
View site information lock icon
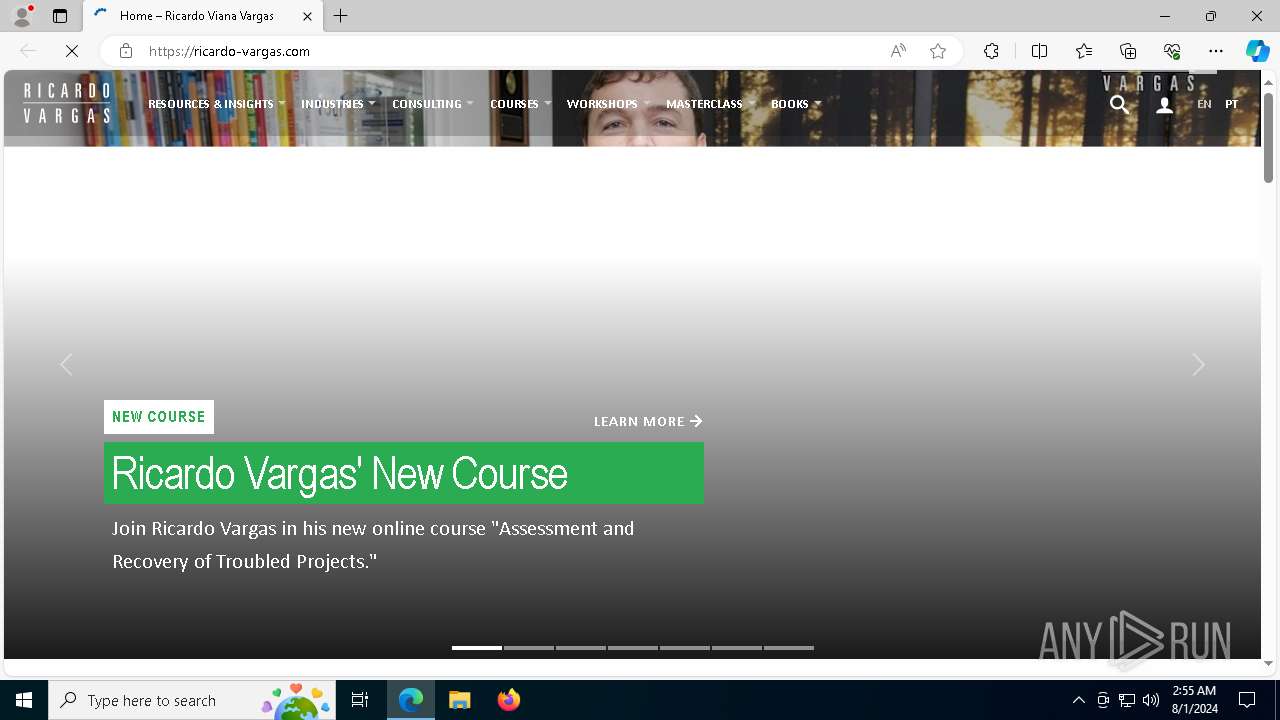pos(125,51)
